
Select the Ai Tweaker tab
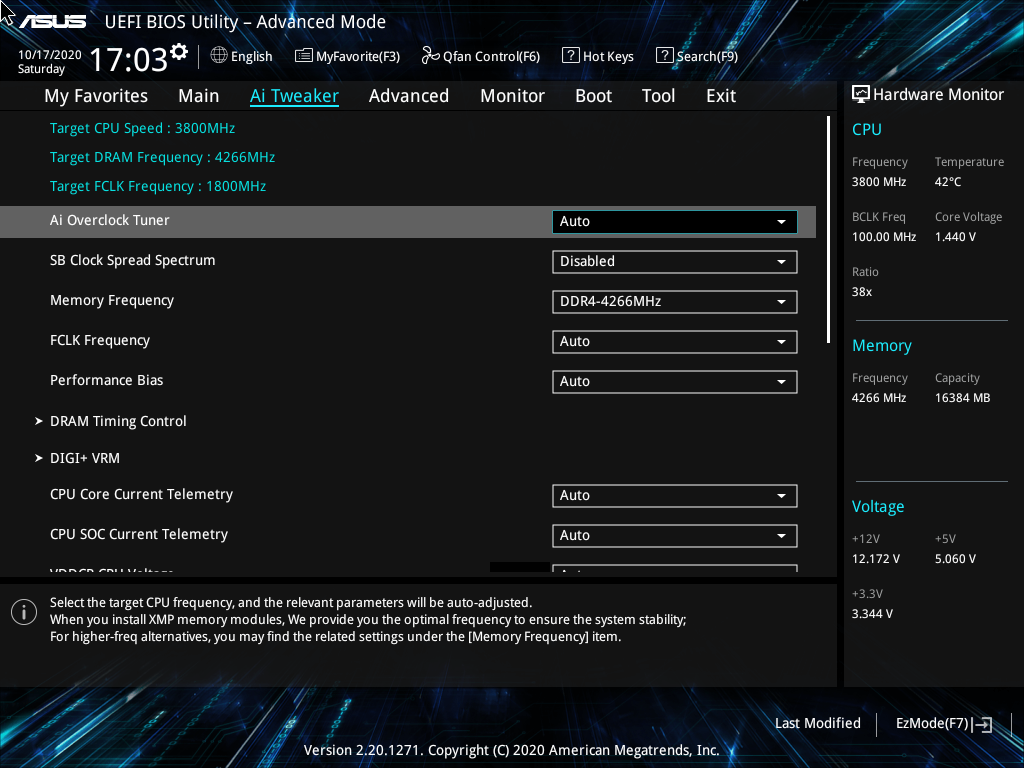pyautogui.click(x=294, y=96)
